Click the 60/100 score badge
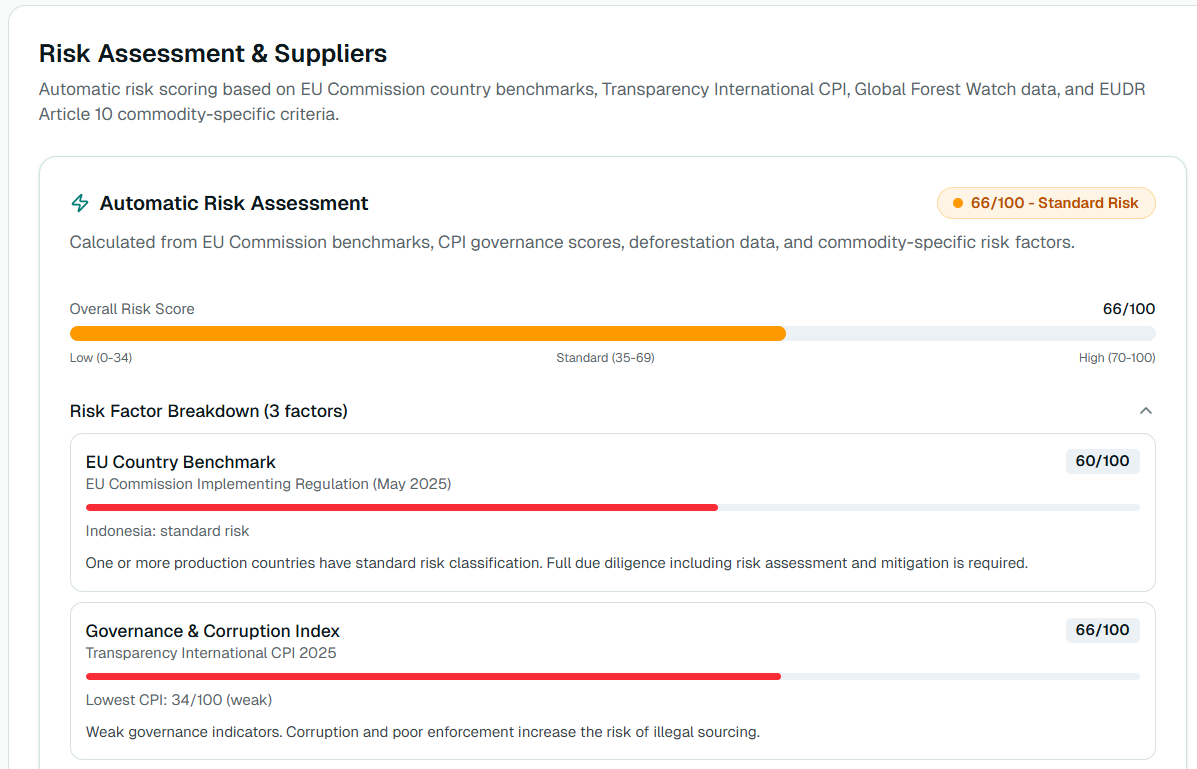1197x769 pixels. coord(1102,461)
